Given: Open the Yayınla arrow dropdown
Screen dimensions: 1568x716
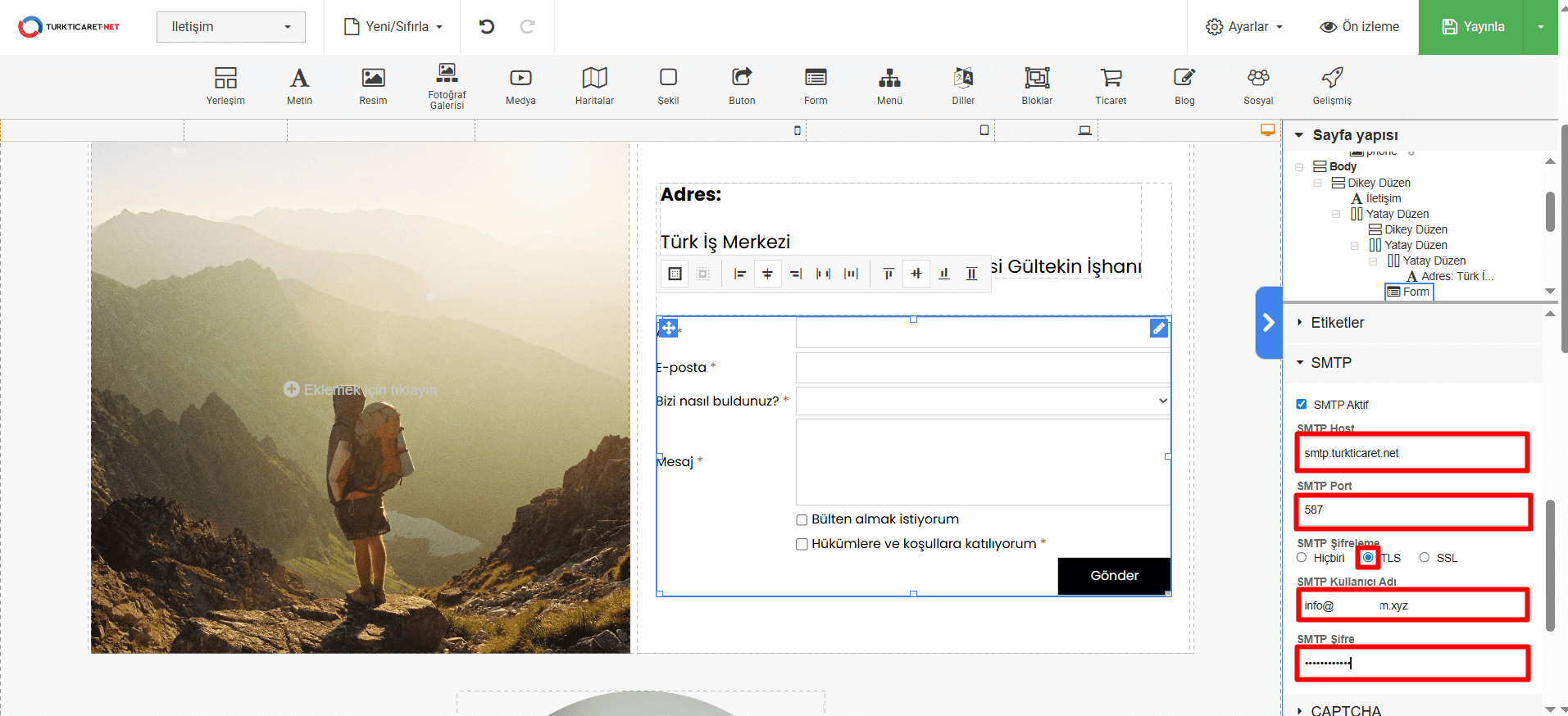Looking at the screenshot, I should (x=1540, y=27).
